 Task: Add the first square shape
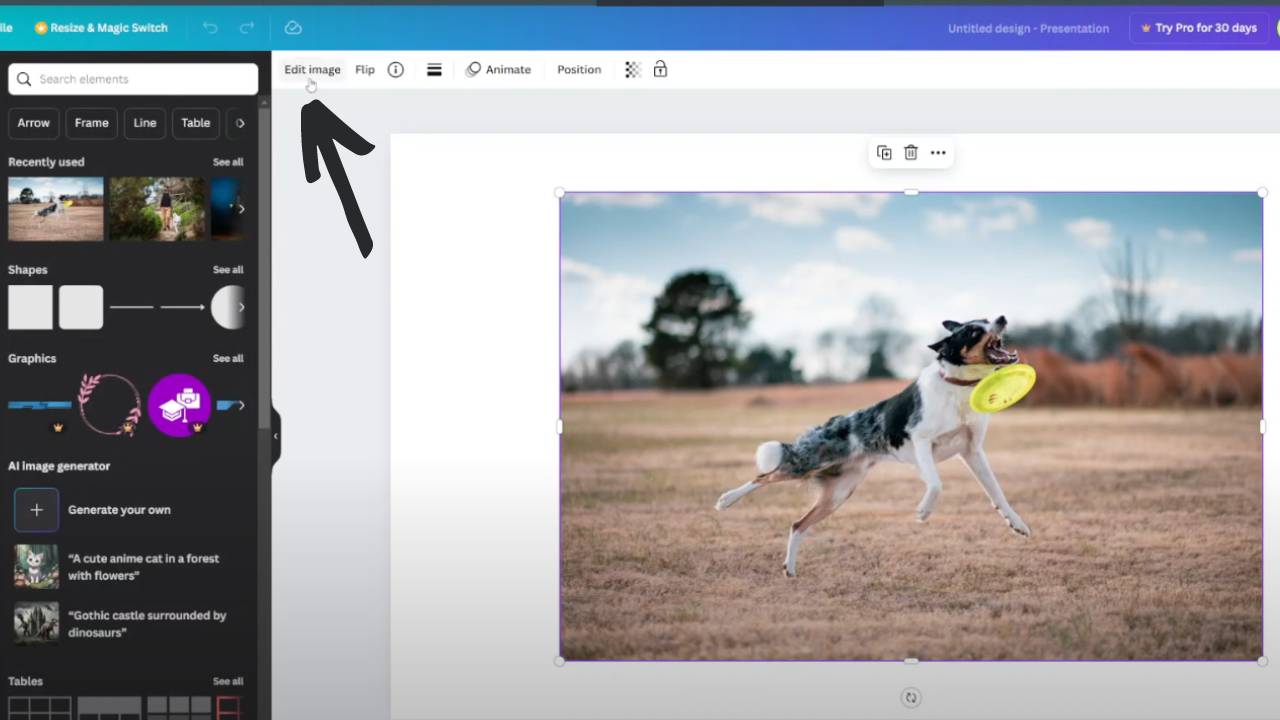30,307
